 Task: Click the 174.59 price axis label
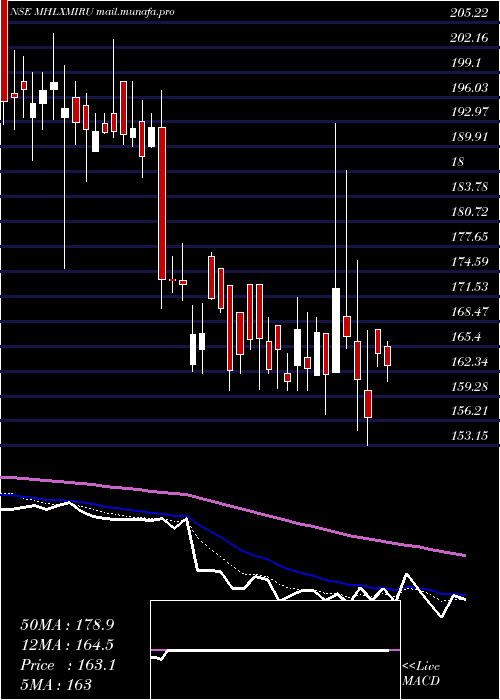pos(469,262)
